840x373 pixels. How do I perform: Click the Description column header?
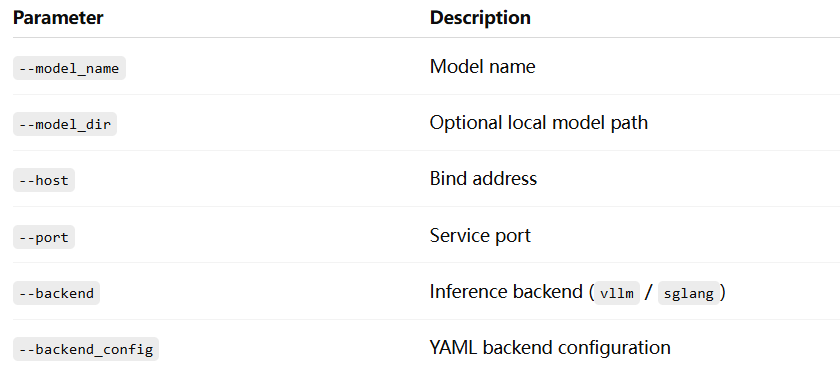click(x=480, y=18)
